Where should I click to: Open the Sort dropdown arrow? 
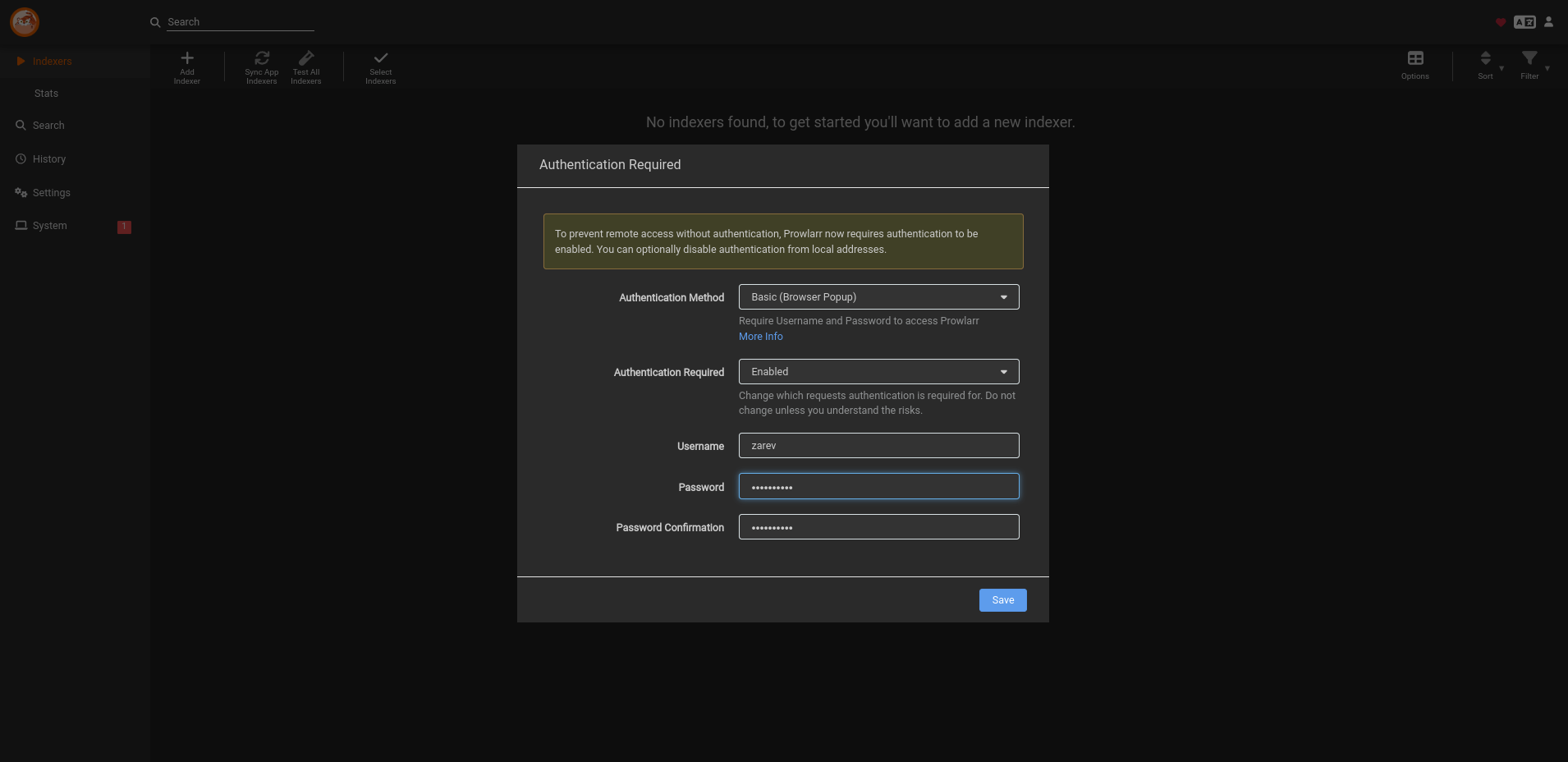coord(1502,67)
